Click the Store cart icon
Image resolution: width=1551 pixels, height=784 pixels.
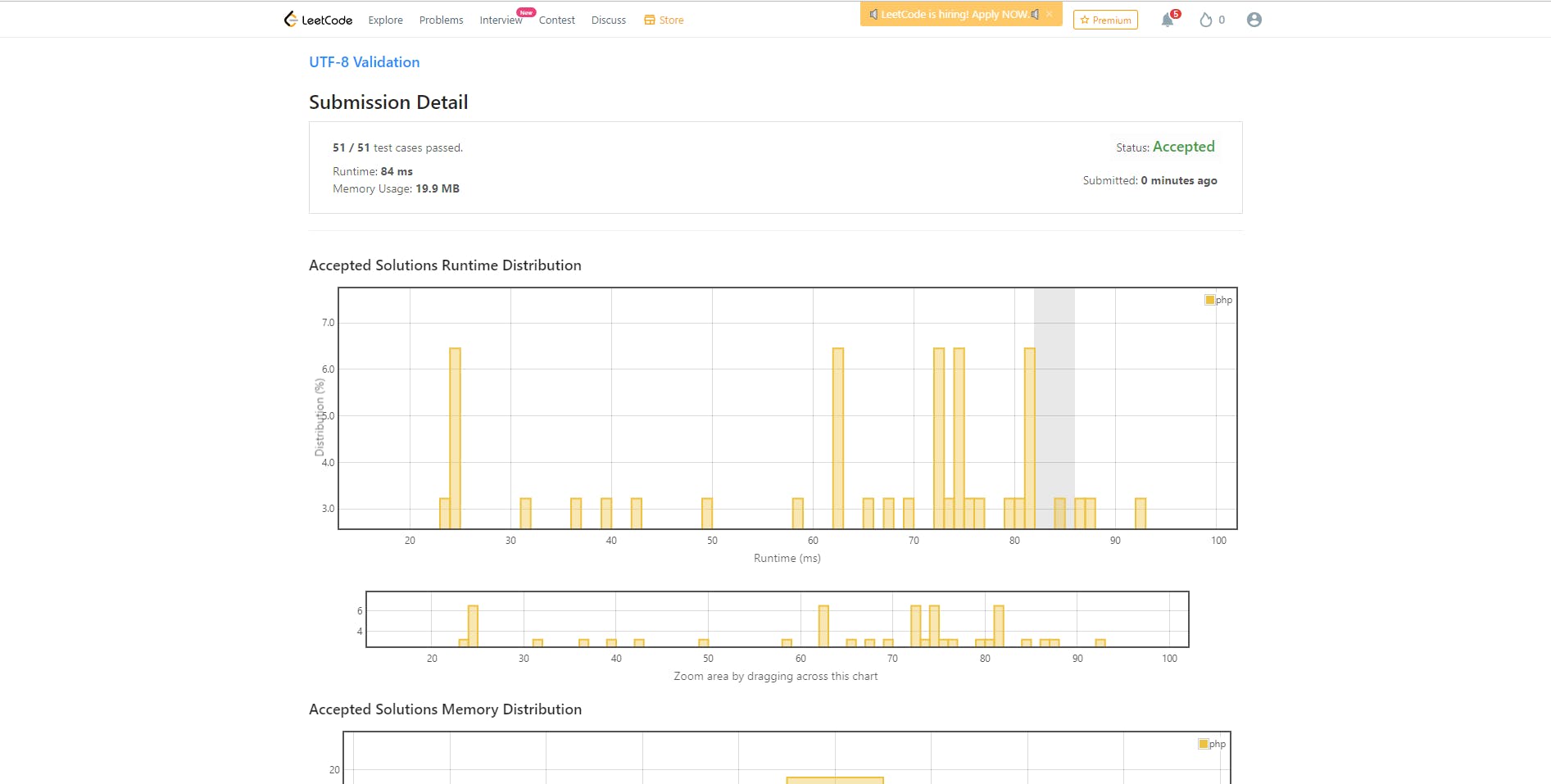pos(649,20)
